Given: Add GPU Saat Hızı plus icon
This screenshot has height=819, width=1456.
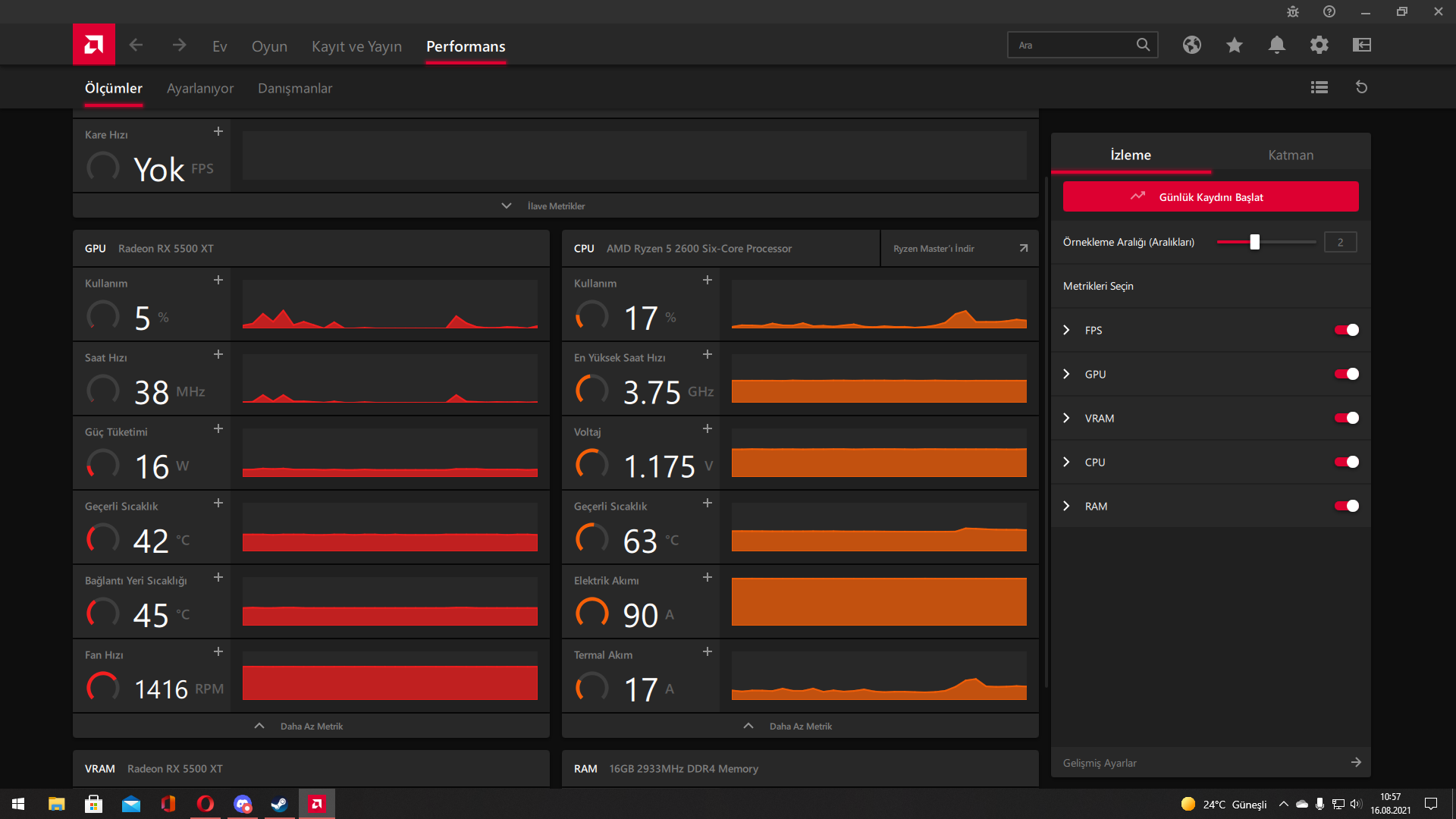Looking at the screenshot, I should (218, 355).
